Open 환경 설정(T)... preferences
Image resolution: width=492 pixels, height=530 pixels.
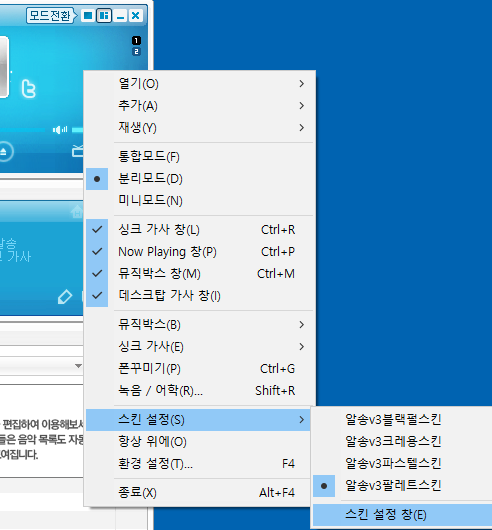coord(198,463)
